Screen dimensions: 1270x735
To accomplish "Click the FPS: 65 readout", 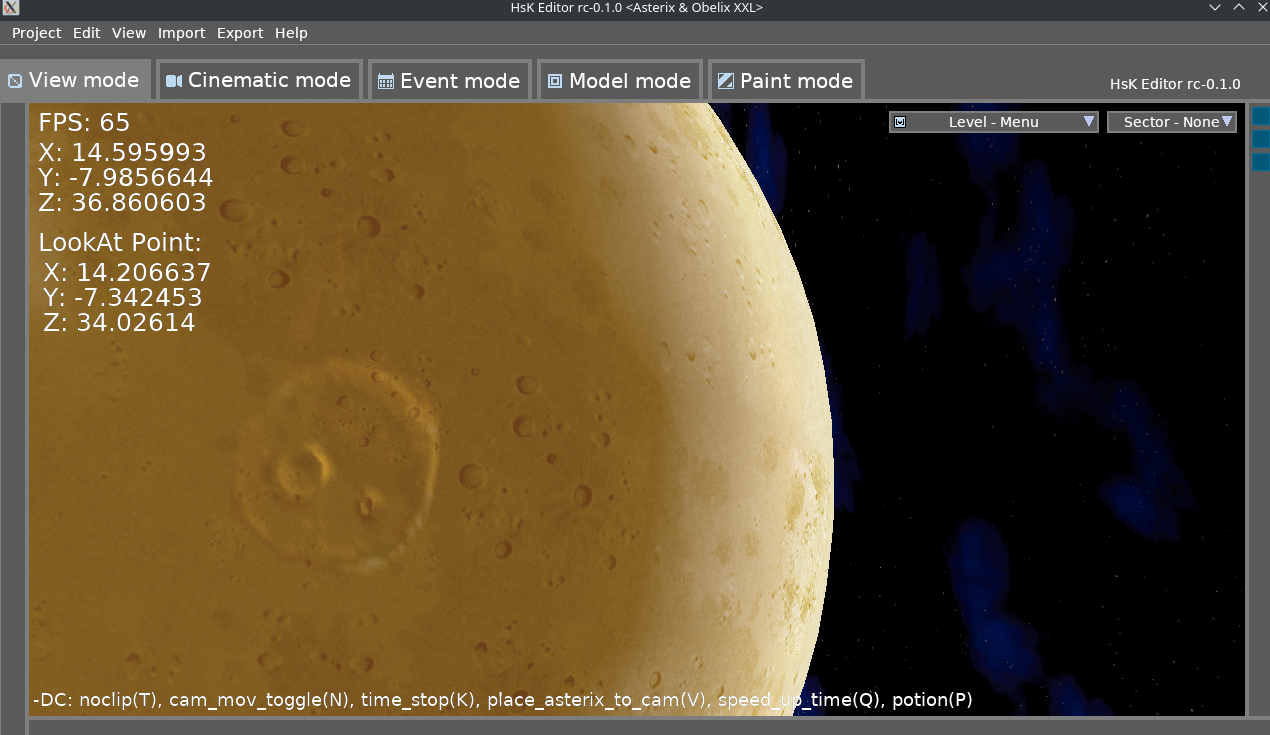I will tap(84, 122).
